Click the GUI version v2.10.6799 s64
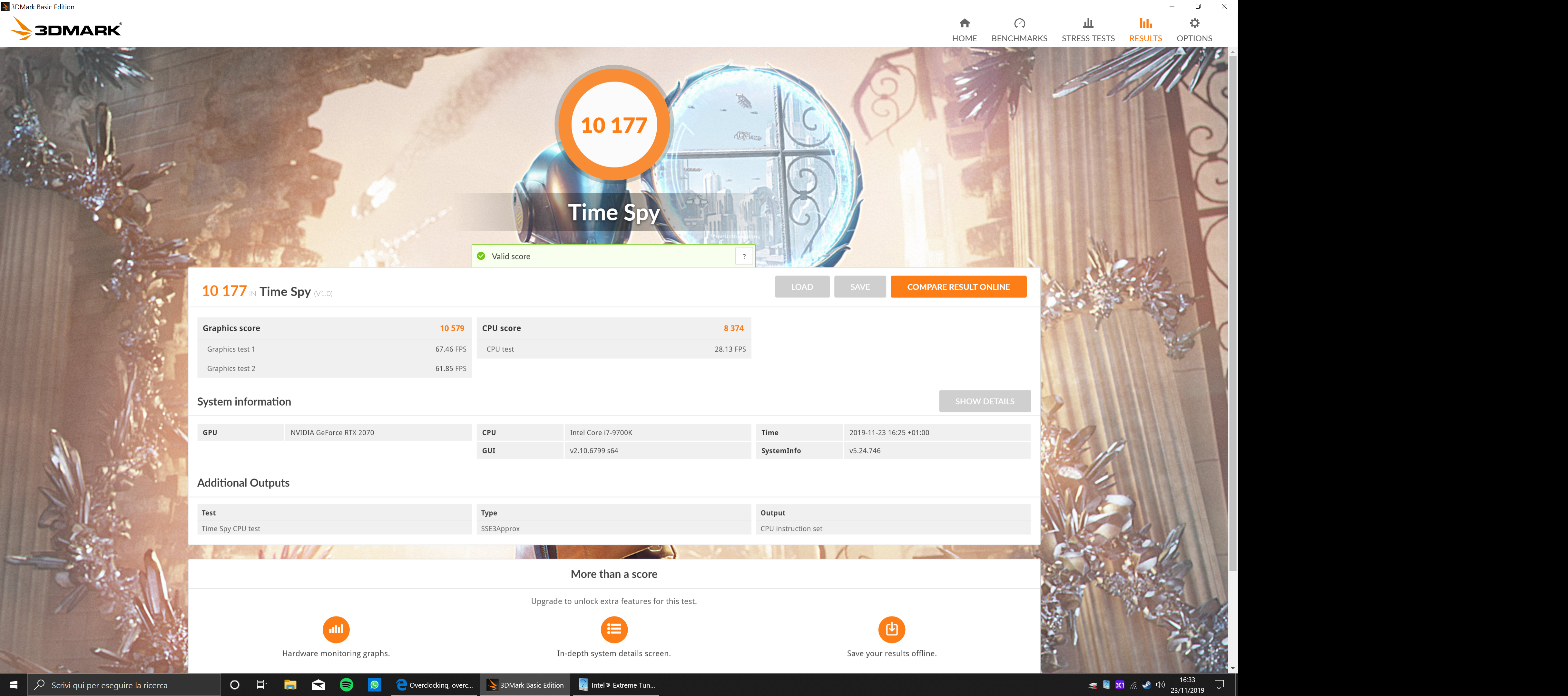This screenshot has height=696, width=1568. (x=593, y=451)
